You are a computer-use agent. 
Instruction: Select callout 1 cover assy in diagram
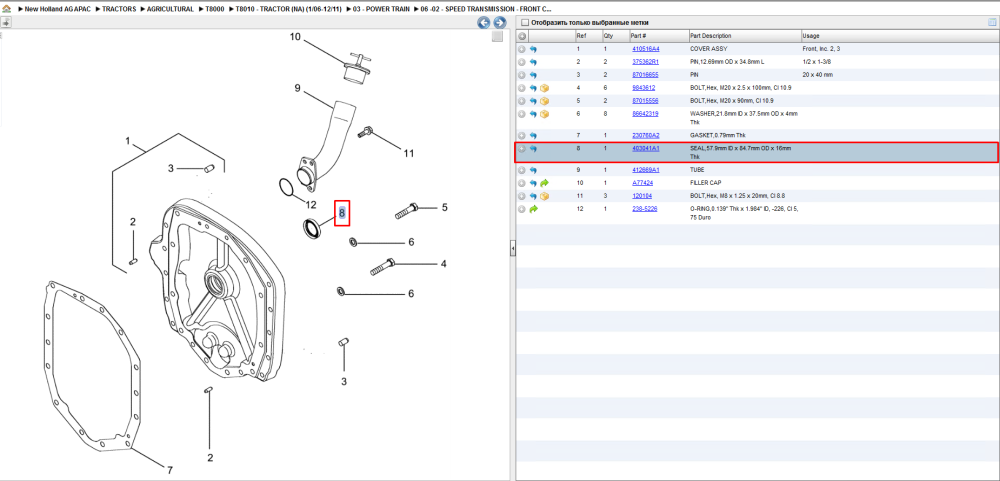[x=128, y=141]
